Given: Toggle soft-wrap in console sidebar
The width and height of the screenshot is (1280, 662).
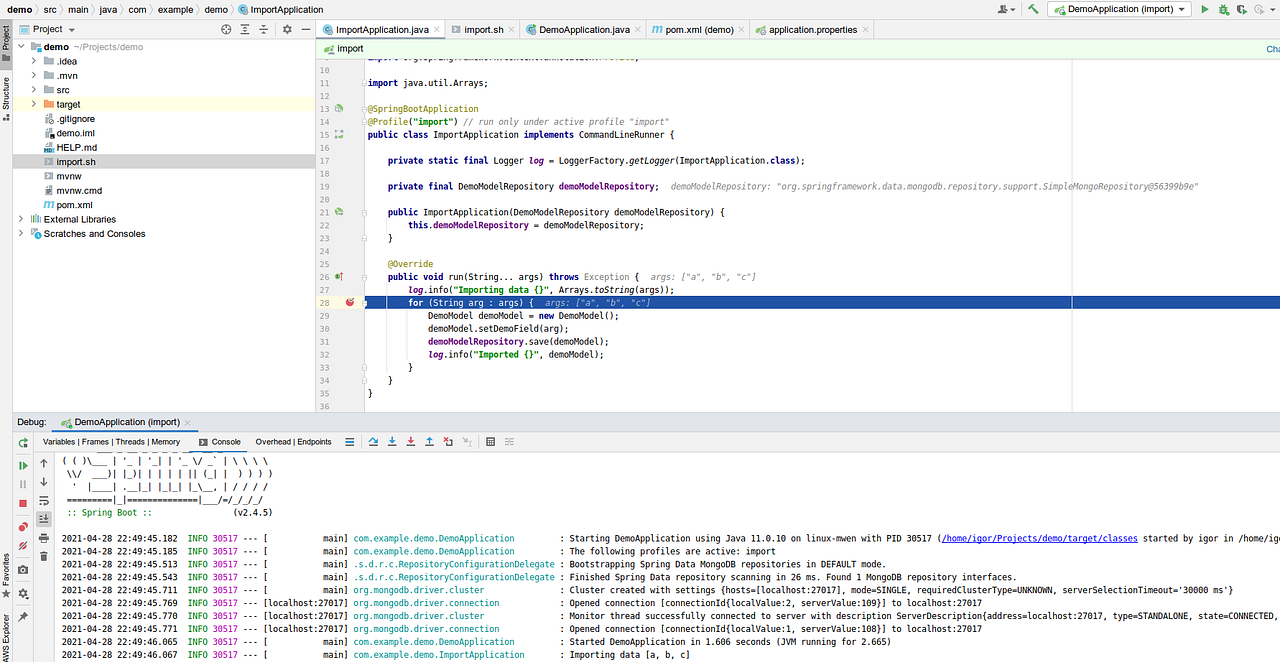Looking at the screenshot, I should coord(43,500).
